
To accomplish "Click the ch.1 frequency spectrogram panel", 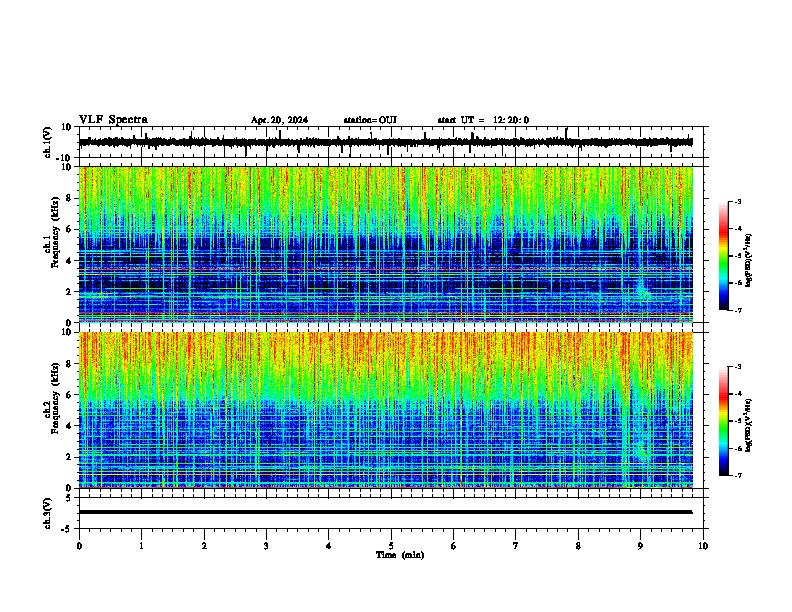I will tap(386, 244).
